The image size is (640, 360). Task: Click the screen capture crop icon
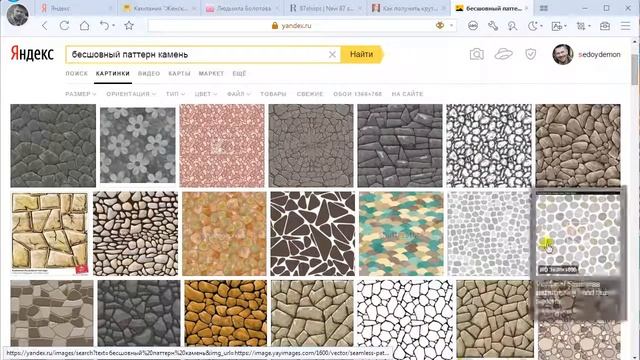(x=581, y=26)
